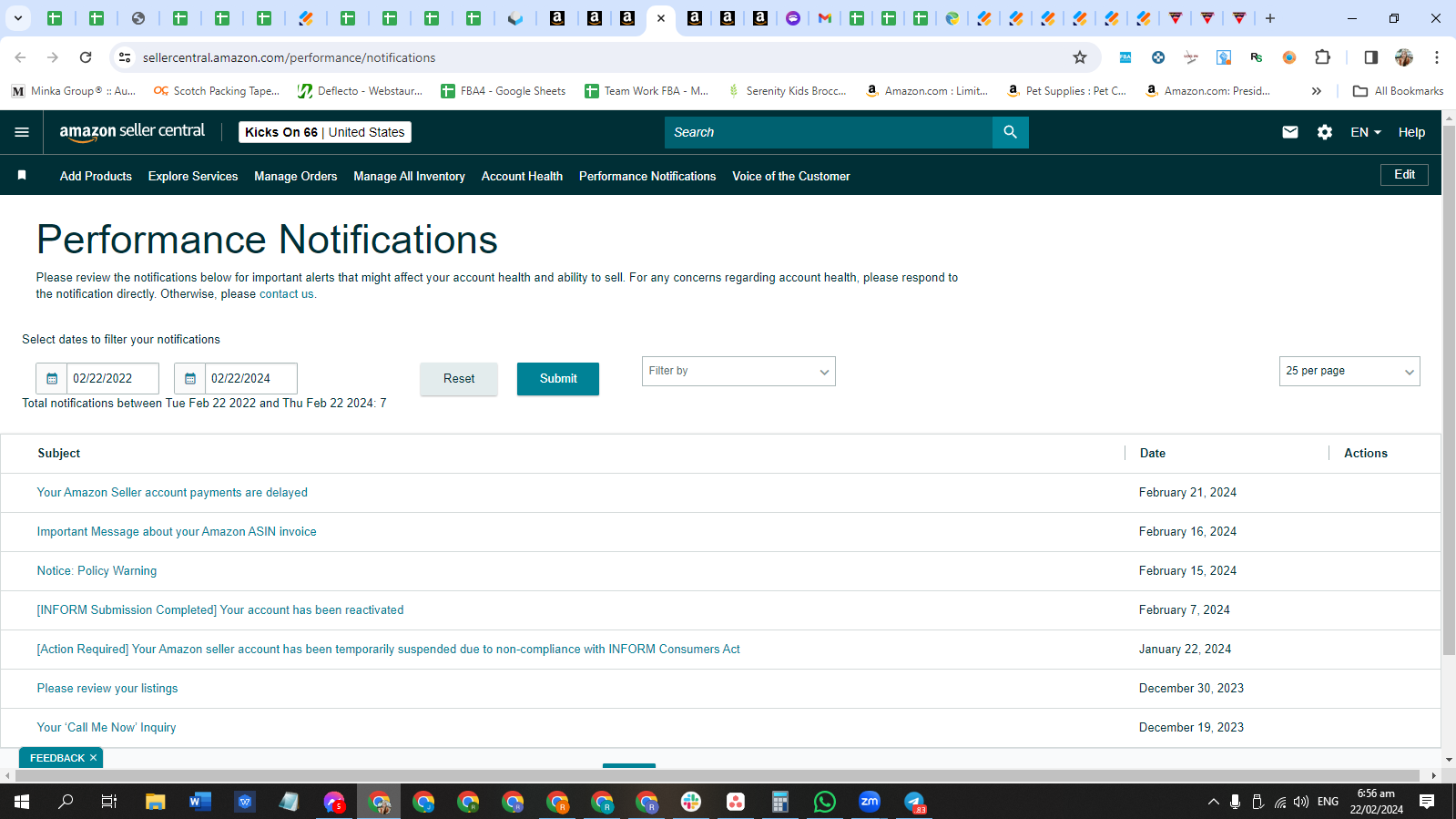The width and height of the screenshot is (1456, 819).
Task: Show more bookmarks with the double chevron
Action: tap(1316, 91)
